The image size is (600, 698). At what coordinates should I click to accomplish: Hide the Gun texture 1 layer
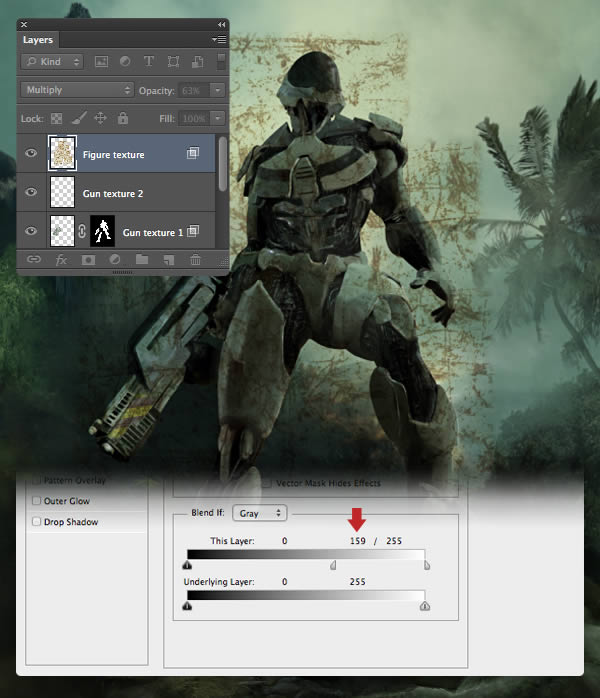(31, 231)
